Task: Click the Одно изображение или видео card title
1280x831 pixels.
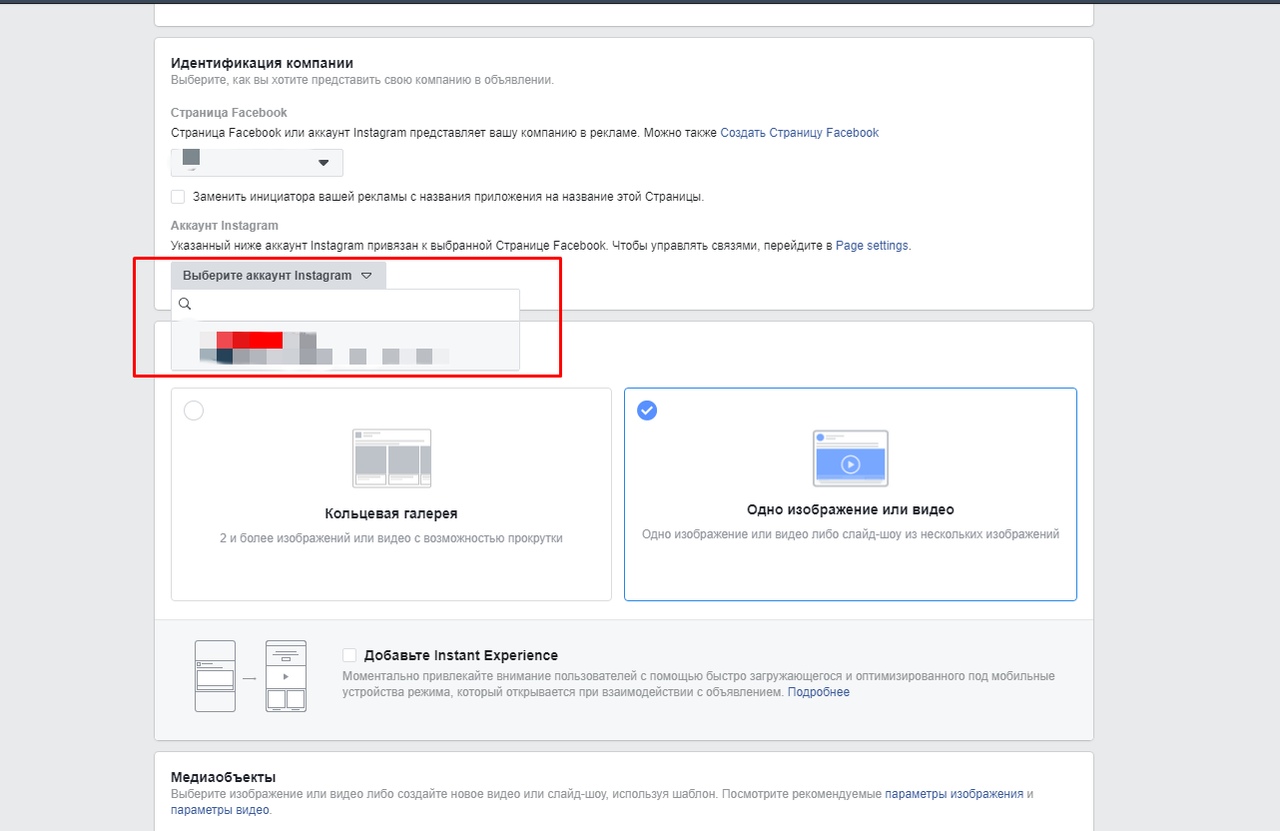Action: coord(850,509)
